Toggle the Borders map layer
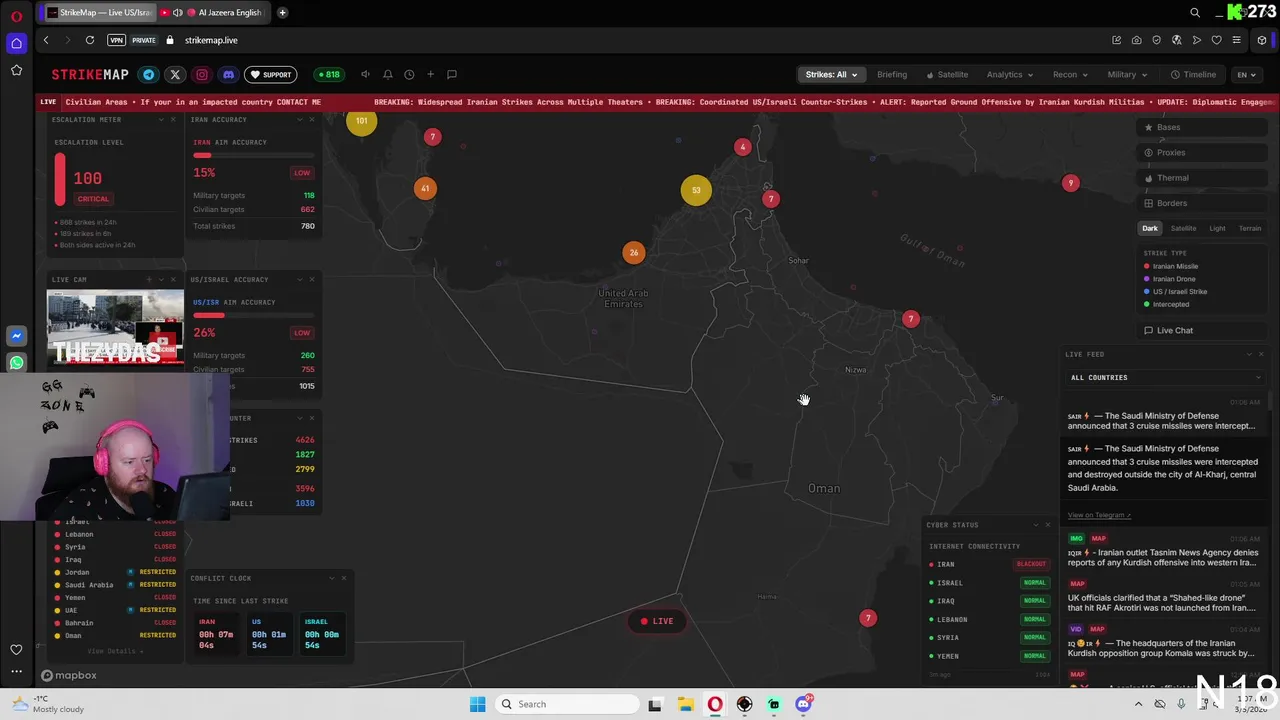The width and height of the screenshot is (1280, 720). [x=1203, y=203]
